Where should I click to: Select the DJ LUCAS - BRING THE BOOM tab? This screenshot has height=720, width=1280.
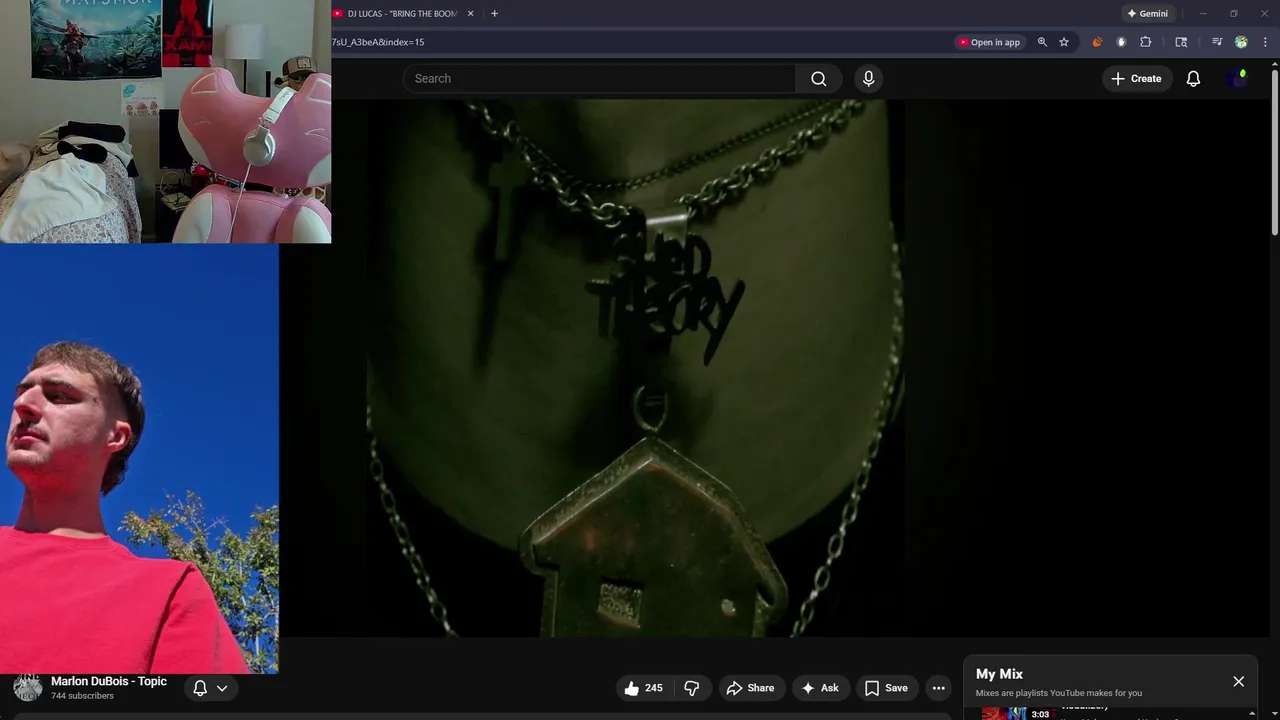tap(401, 14)
